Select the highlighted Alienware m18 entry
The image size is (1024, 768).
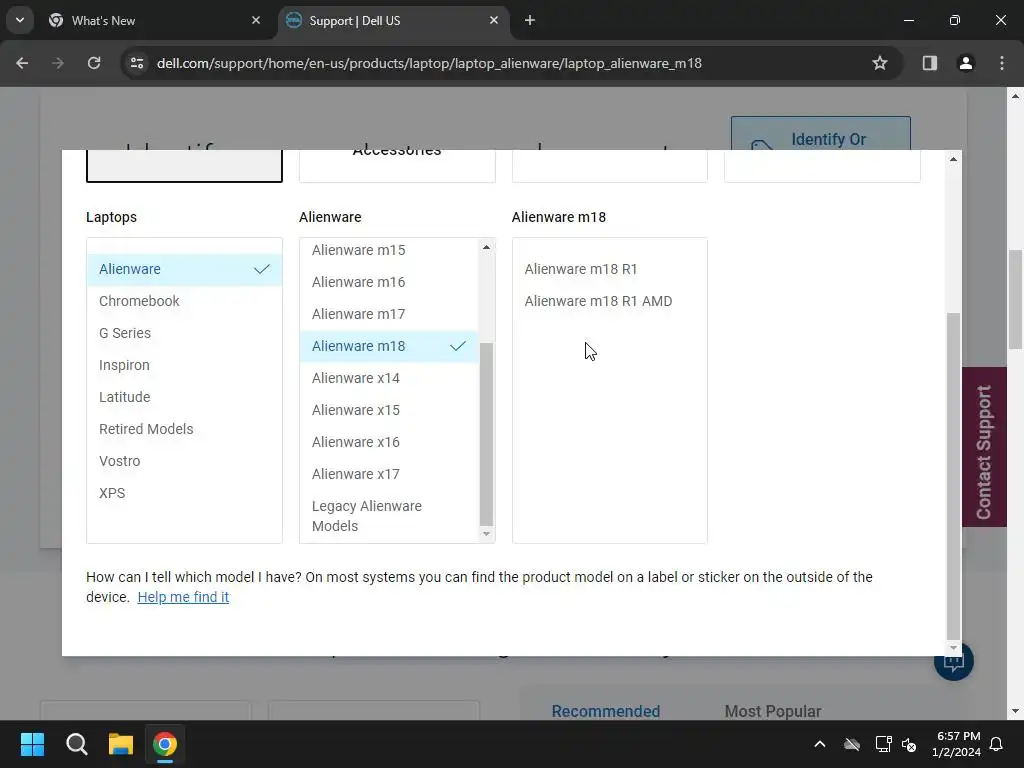pyautogui.click(x=389, y=346)
